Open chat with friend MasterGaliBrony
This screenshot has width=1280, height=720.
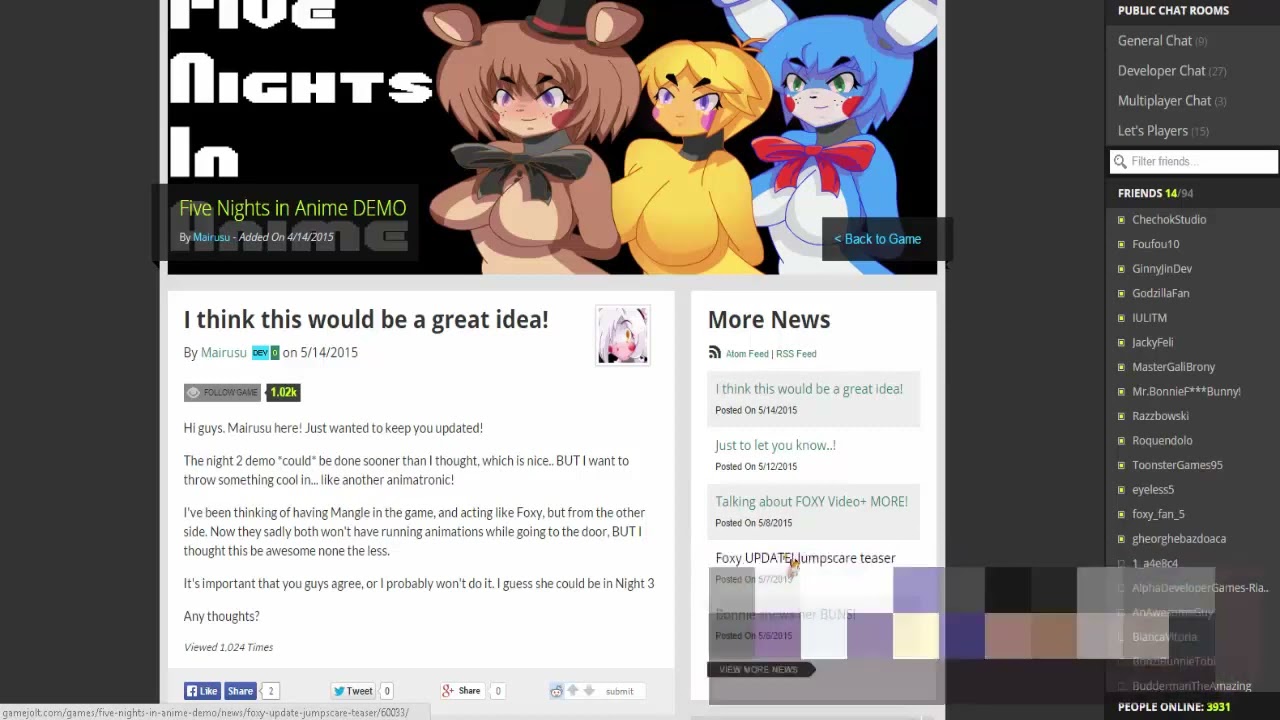(1173, 367)
